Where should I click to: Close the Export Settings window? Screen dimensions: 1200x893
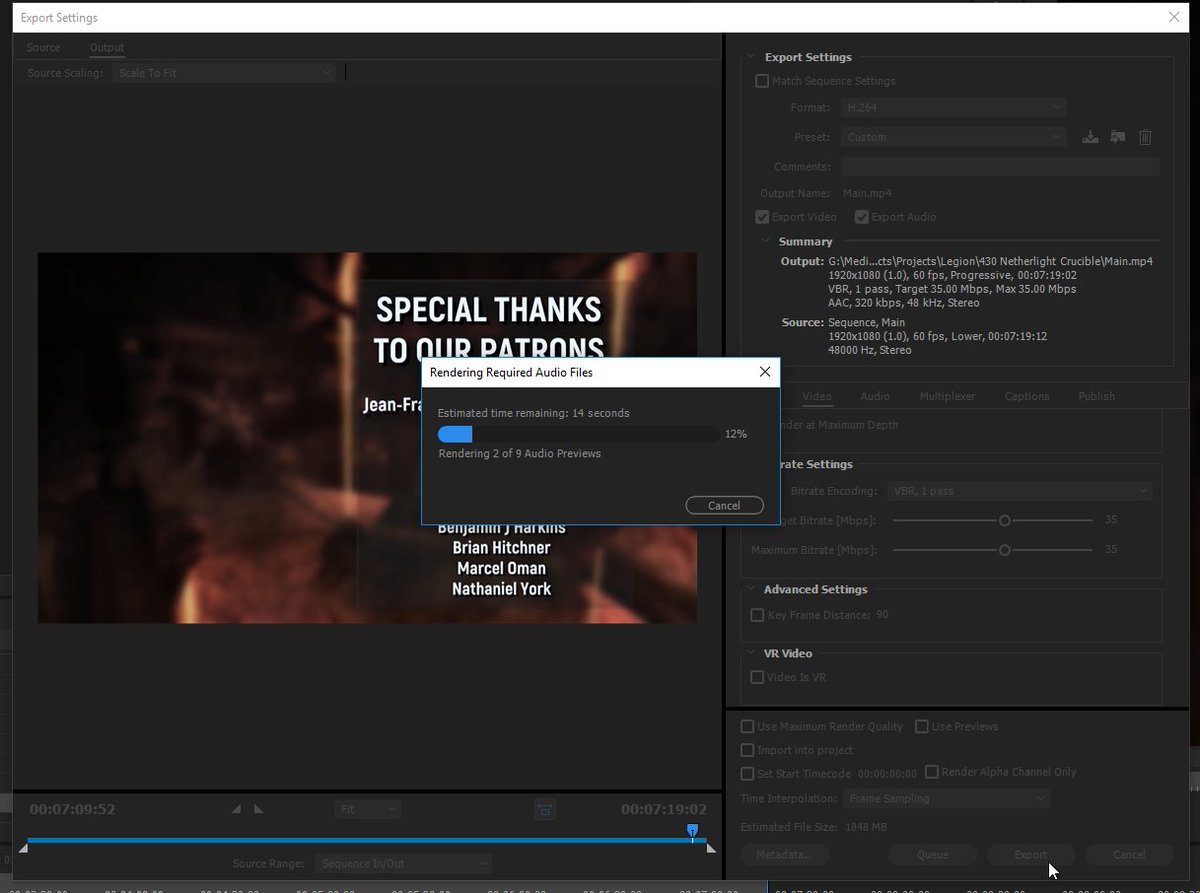pyautogui.click(x=1174, y=17)
